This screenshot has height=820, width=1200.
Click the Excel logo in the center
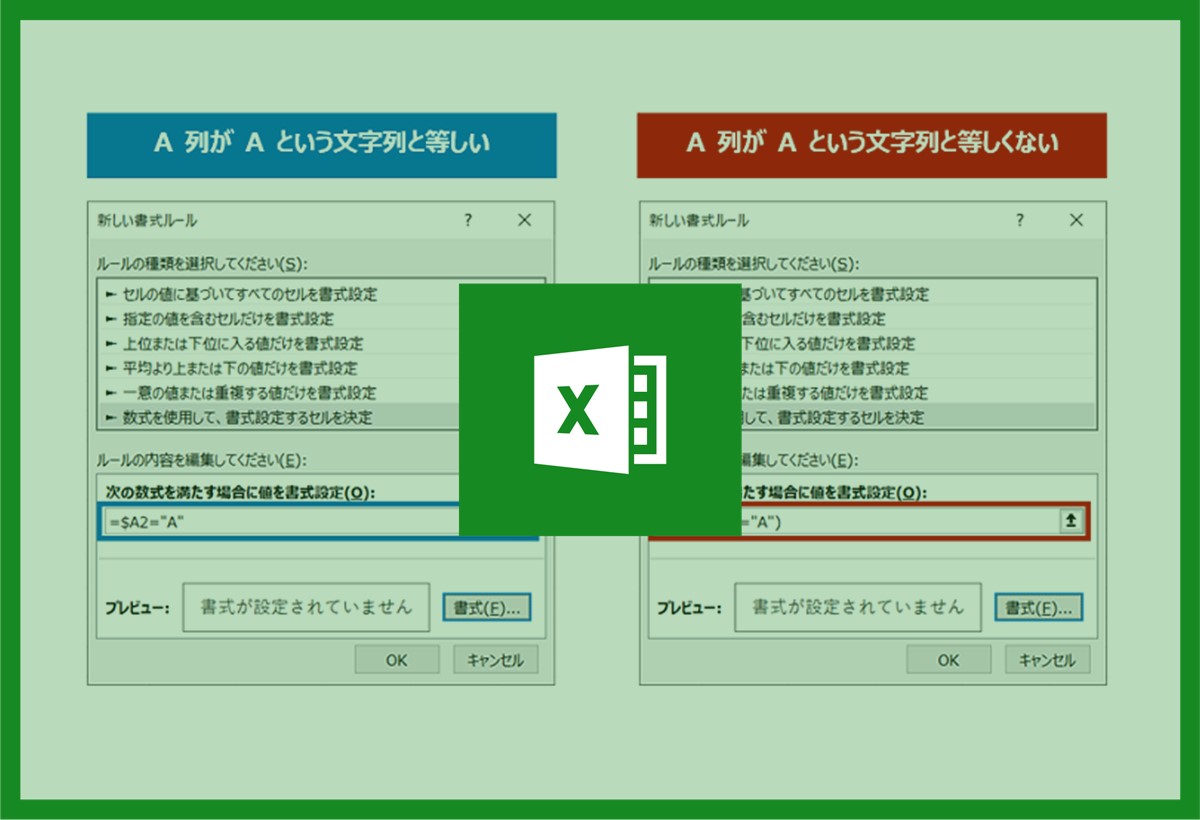coord(599,410)
